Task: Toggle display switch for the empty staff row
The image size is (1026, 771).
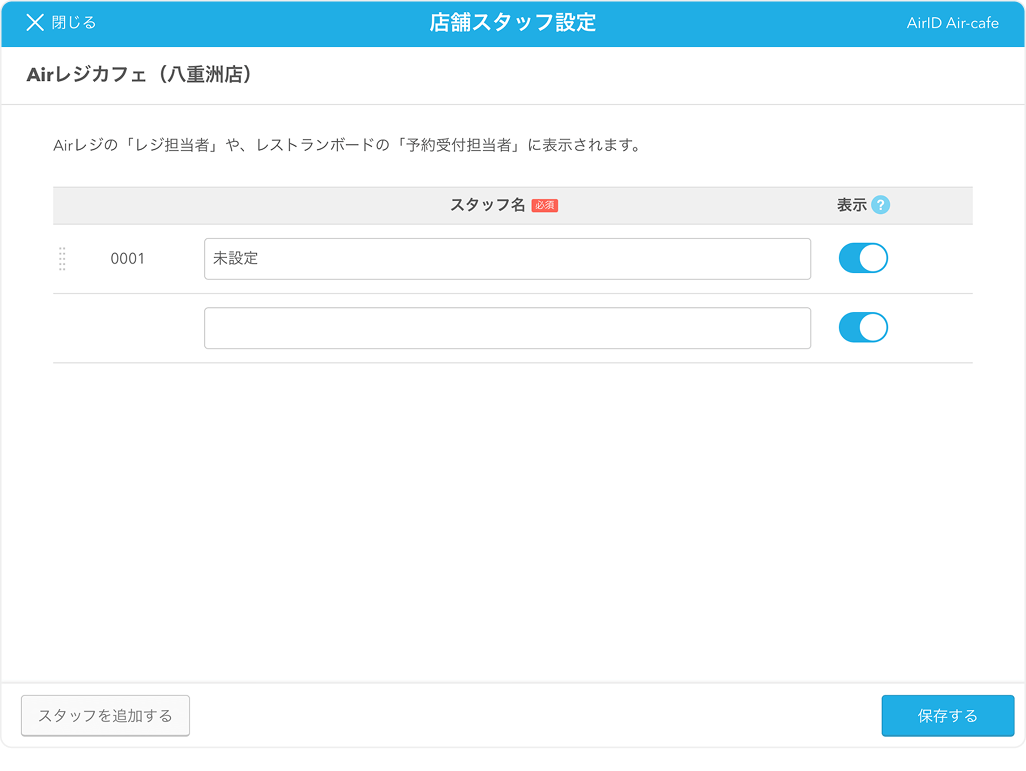Action: point(862,328)
